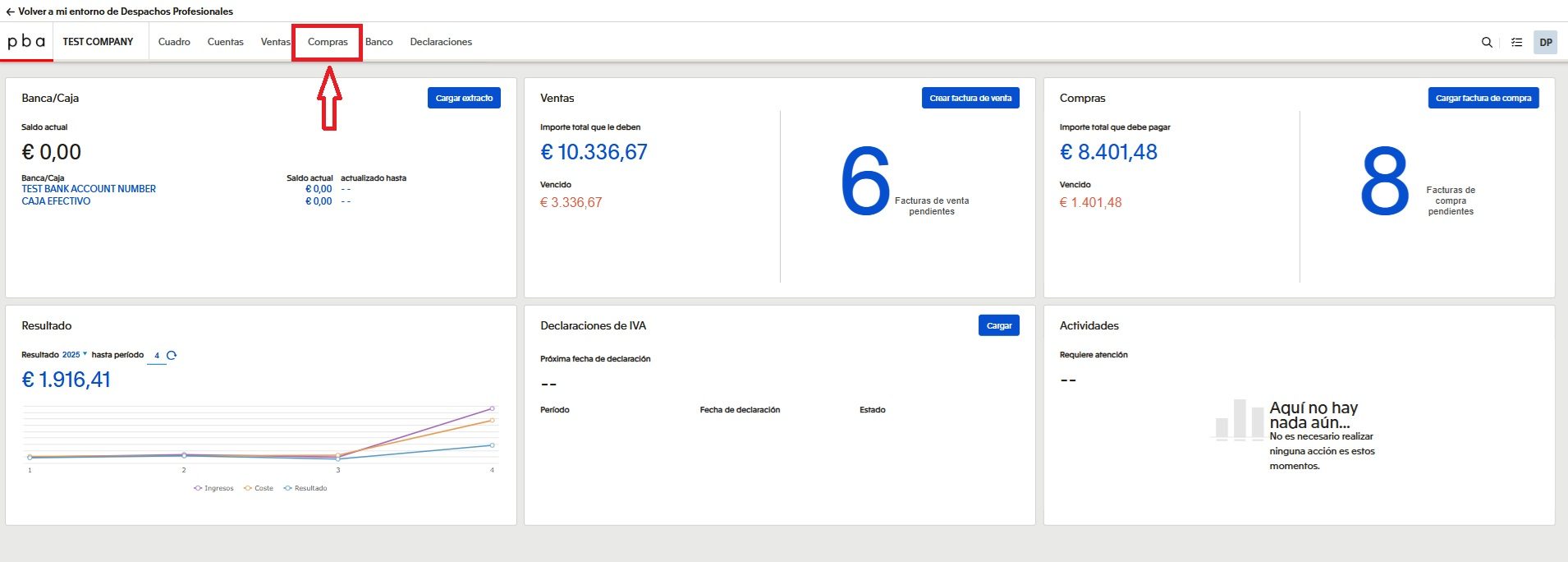Open the task checklist icon

pos(1516,42)
